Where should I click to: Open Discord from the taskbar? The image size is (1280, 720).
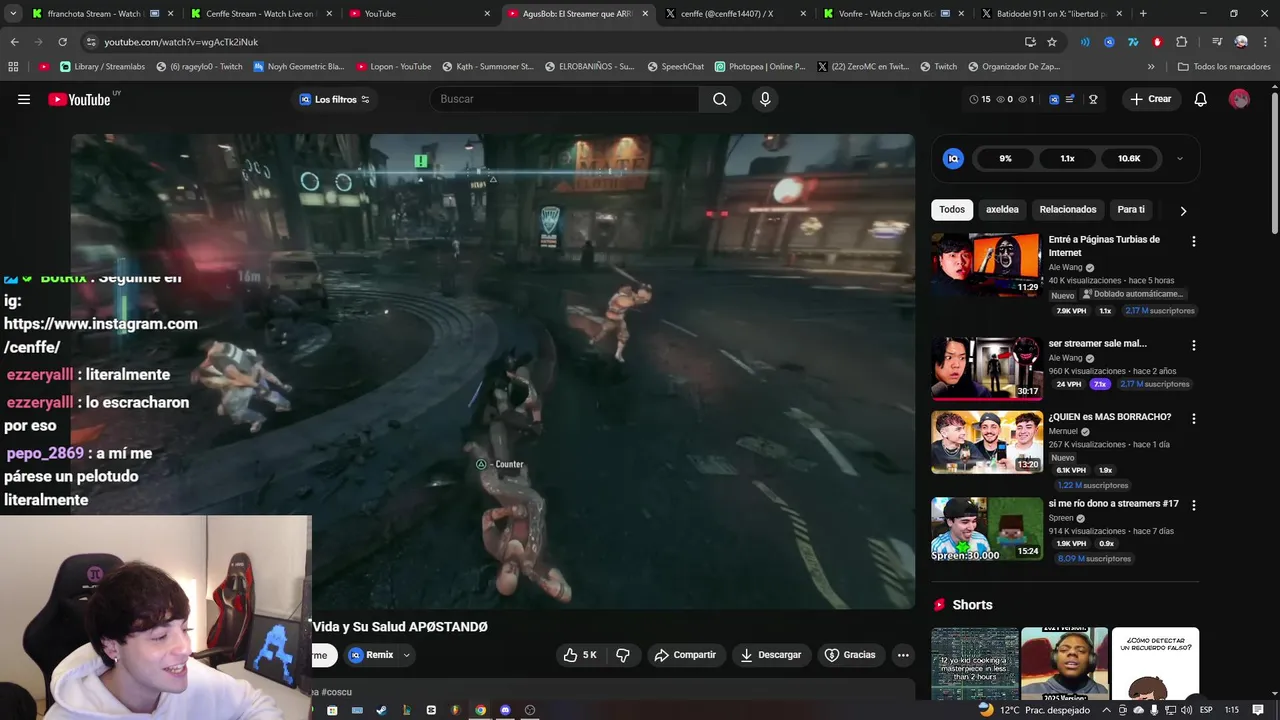[x=505, y=710]
